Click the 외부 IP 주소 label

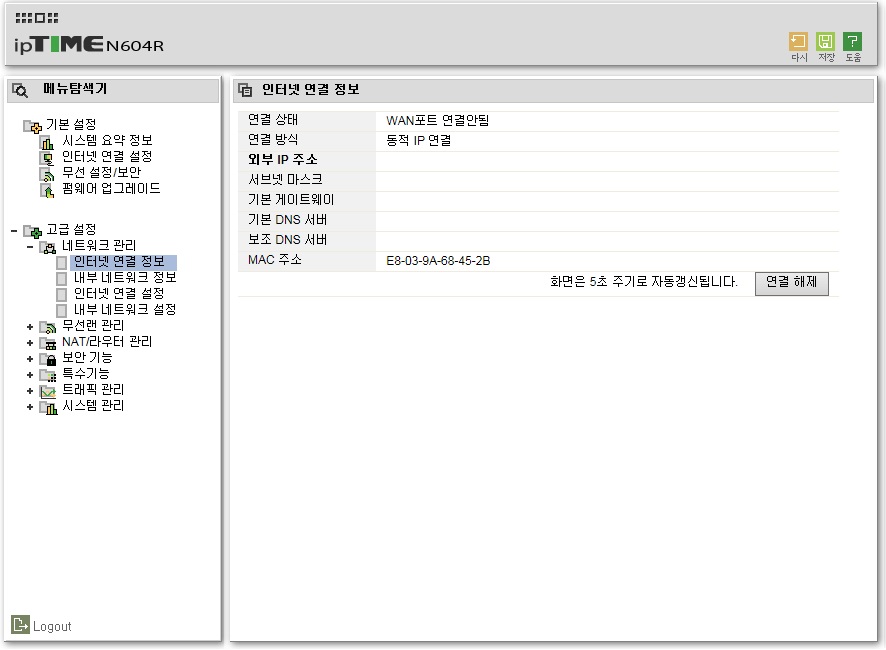pyautogui.click(x=283, y=159)
